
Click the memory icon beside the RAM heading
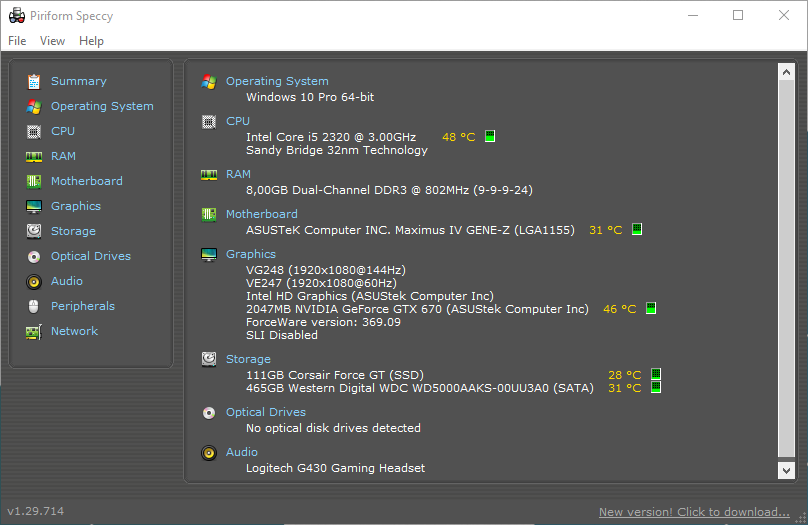209,175
